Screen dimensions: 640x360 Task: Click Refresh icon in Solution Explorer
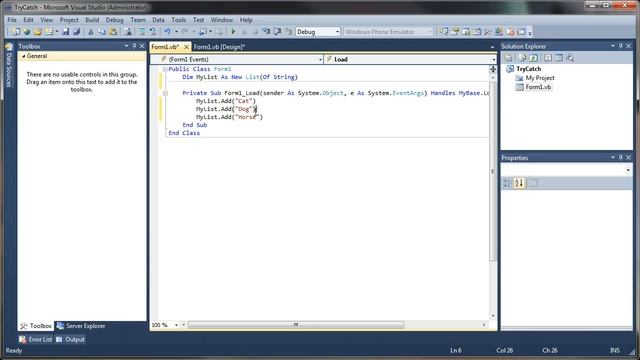tap(533, 58)
